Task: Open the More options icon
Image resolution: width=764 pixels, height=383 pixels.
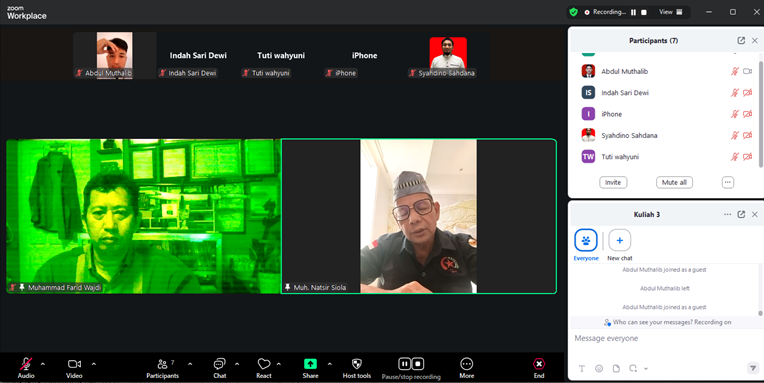Action: tap(466, 364)
